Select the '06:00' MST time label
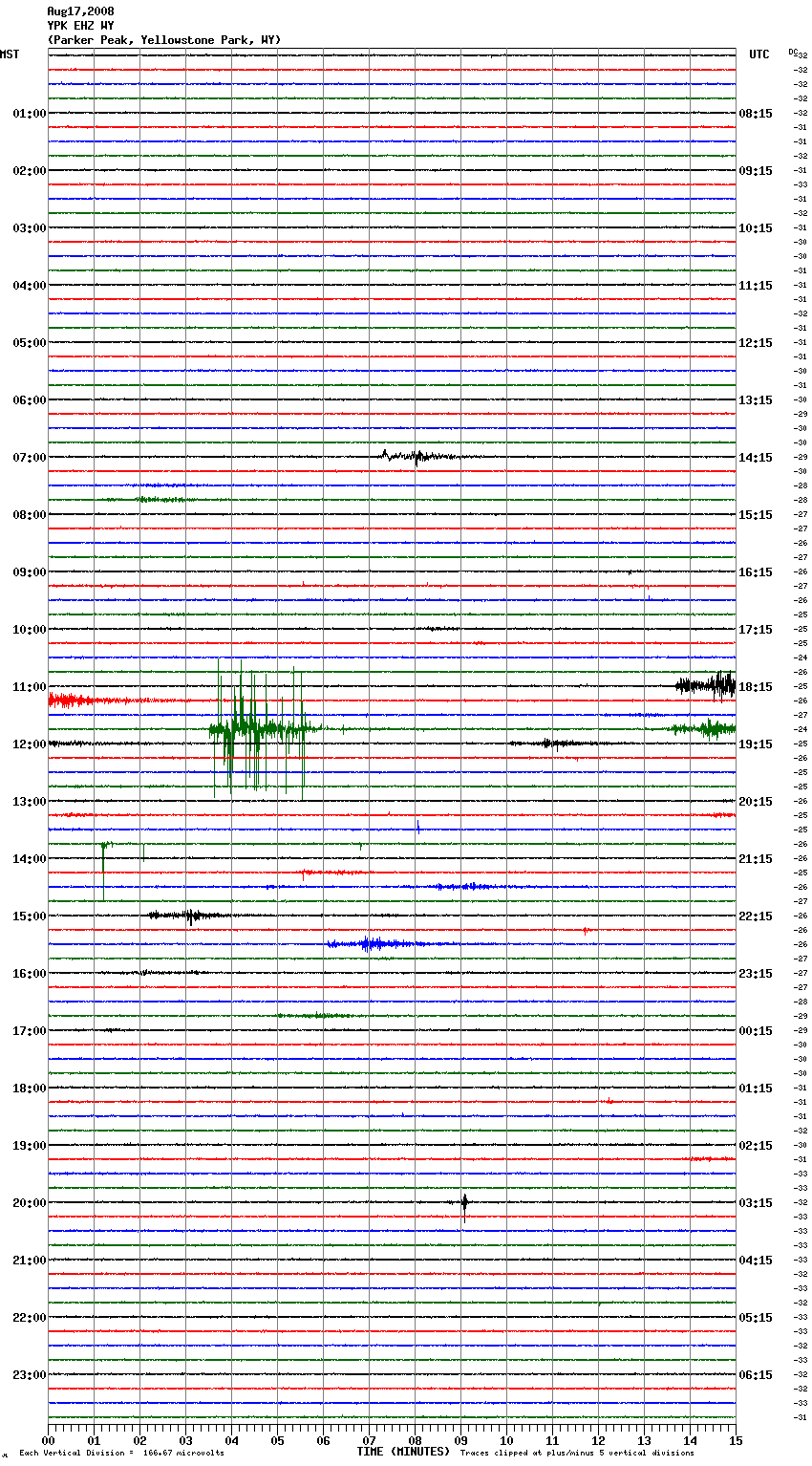812x1466 pixels. [x=30, y=400]
